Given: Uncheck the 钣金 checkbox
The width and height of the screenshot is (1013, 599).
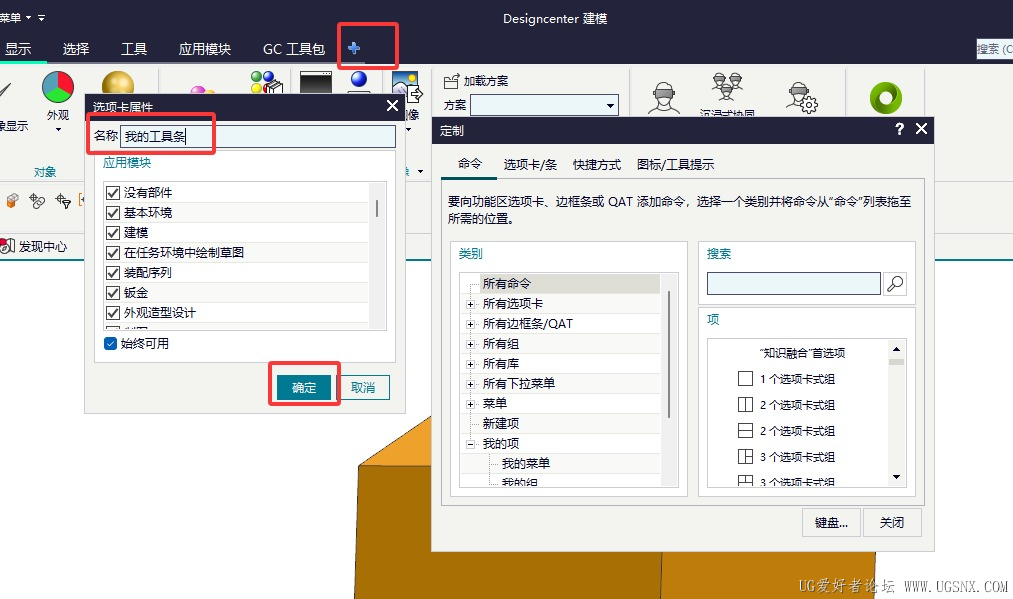Looking at the screenshot, I should click(x=113, y=293).
